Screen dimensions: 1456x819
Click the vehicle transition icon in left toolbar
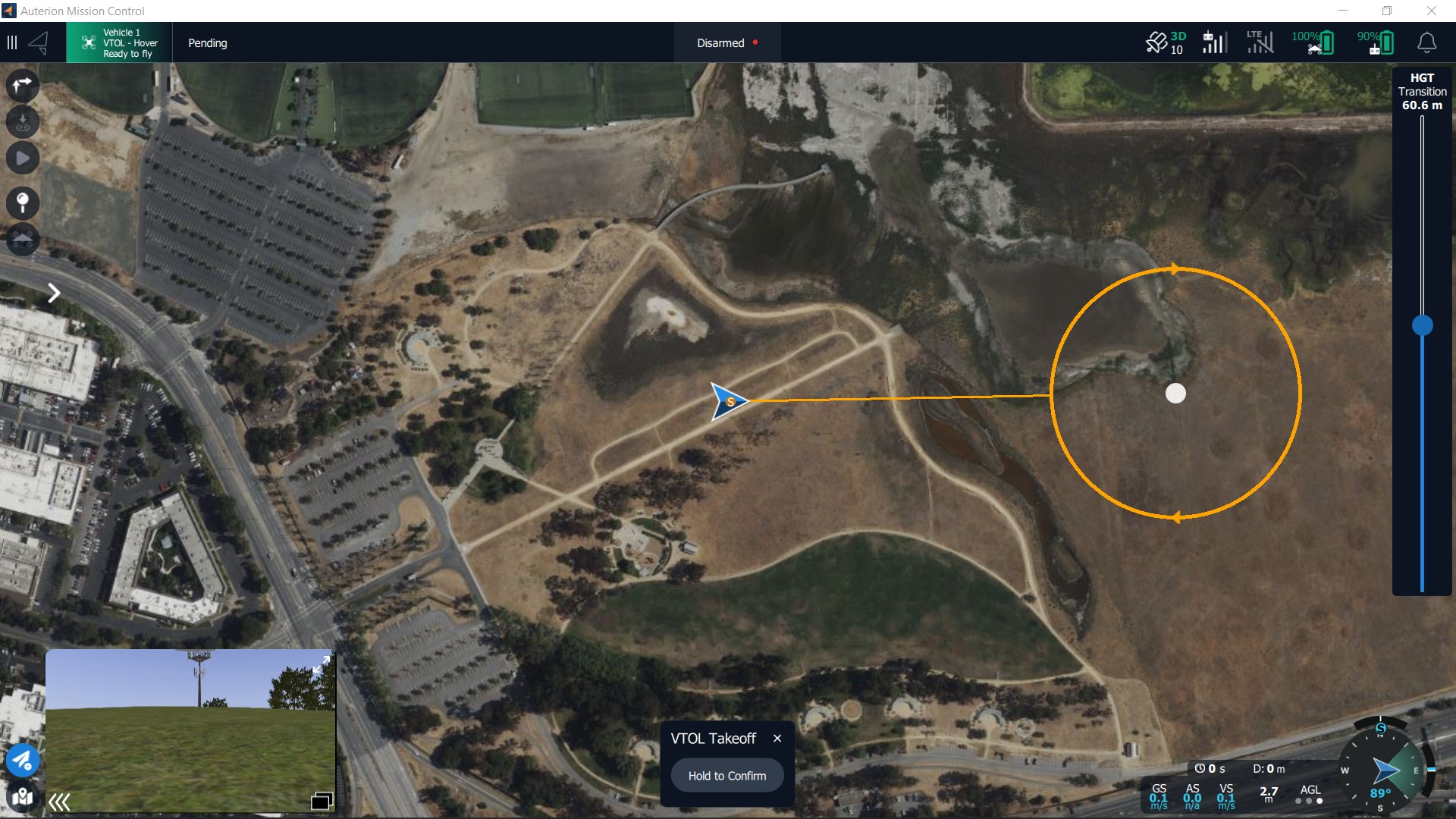point(23,239)
